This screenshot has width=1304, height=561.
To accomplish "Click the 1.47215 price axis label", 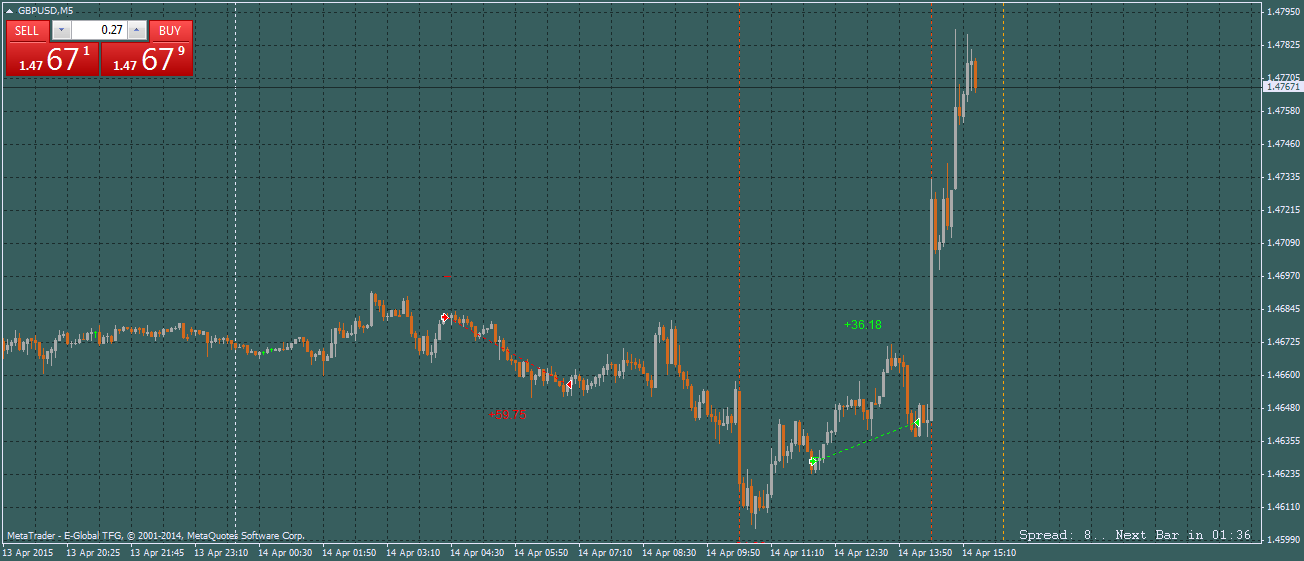I will click(x=1283, y=210).
